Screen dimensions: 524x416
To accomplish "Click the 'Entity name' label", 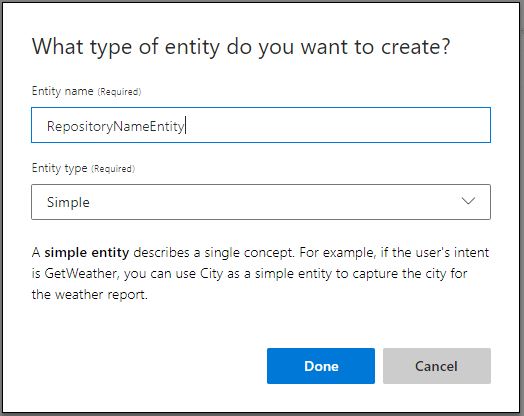I will pyautogui.click(x=62, y=91).
